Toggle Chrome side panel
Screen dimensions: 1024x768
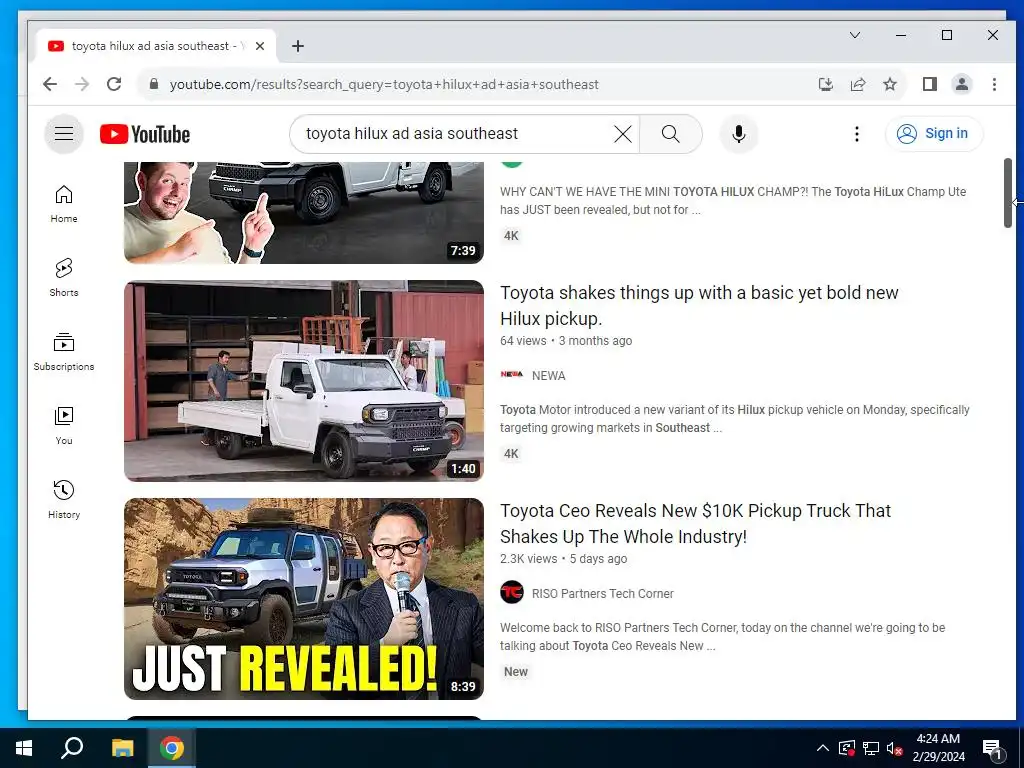pos(930,84)
